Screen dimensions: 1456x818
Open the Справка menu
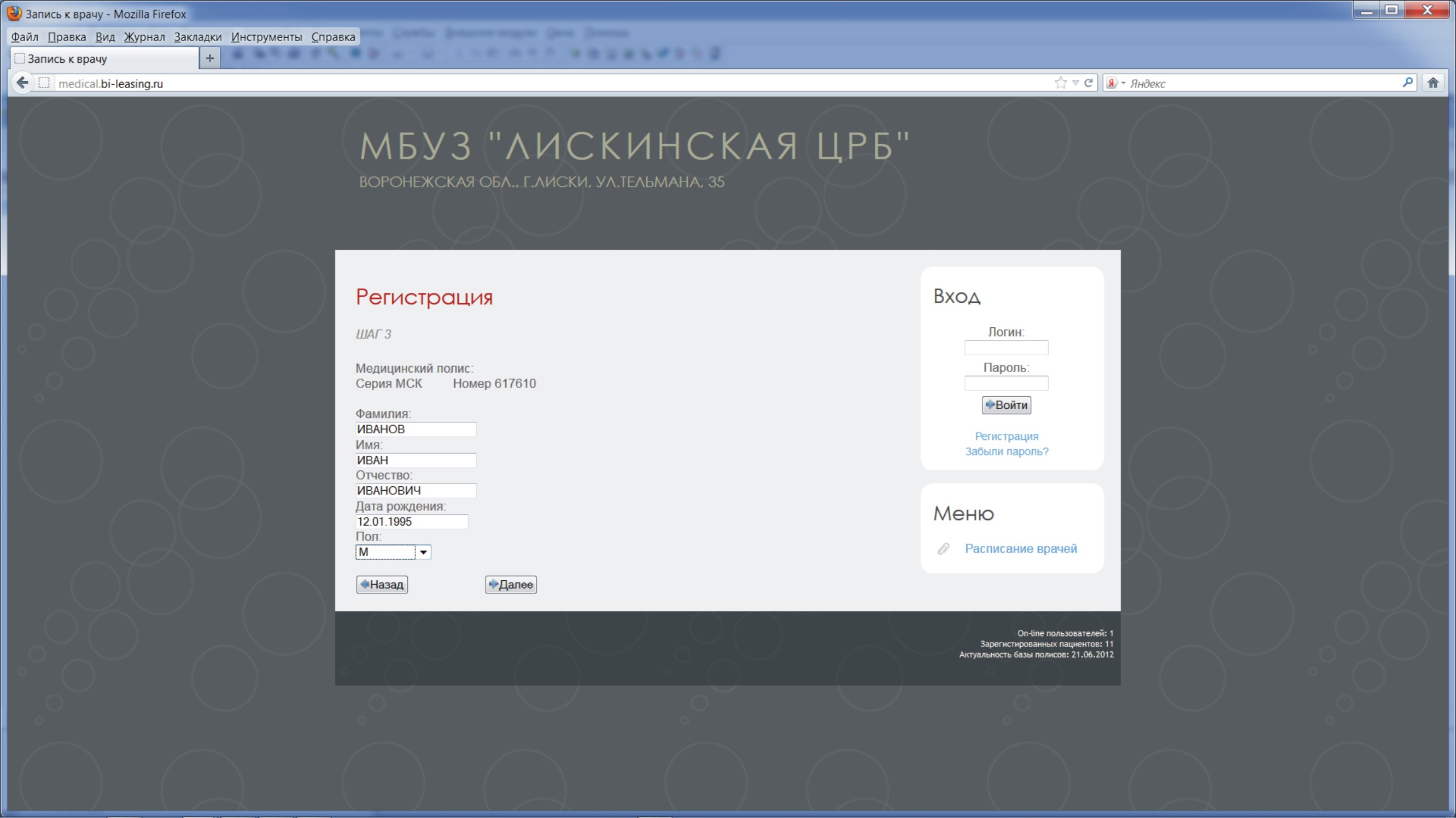(334, 37)
